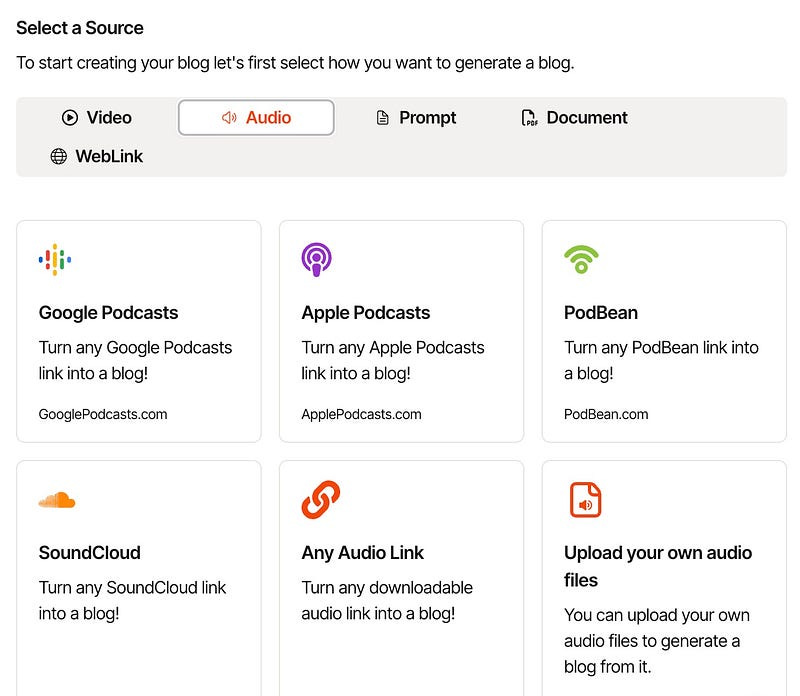800x696 pixels.
Task: Click the 'Select a Source' heading
Action: 80,28
